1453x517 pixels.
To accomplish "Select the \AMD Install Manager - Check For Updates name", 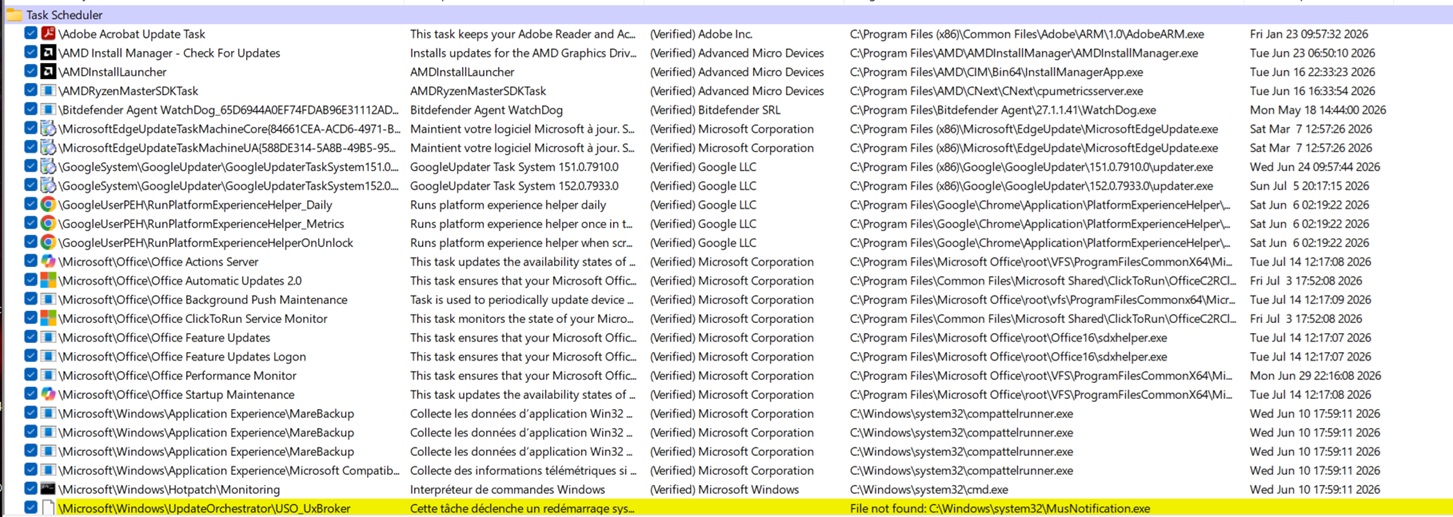I will (169, 53).
